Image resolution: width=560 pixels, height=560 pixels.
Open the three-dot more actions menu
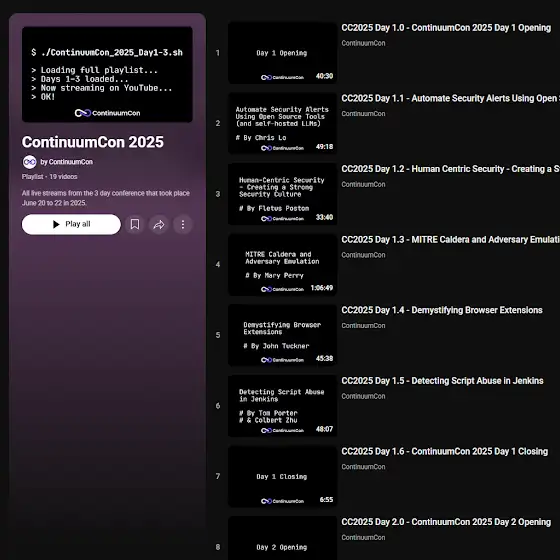point(183,224)
